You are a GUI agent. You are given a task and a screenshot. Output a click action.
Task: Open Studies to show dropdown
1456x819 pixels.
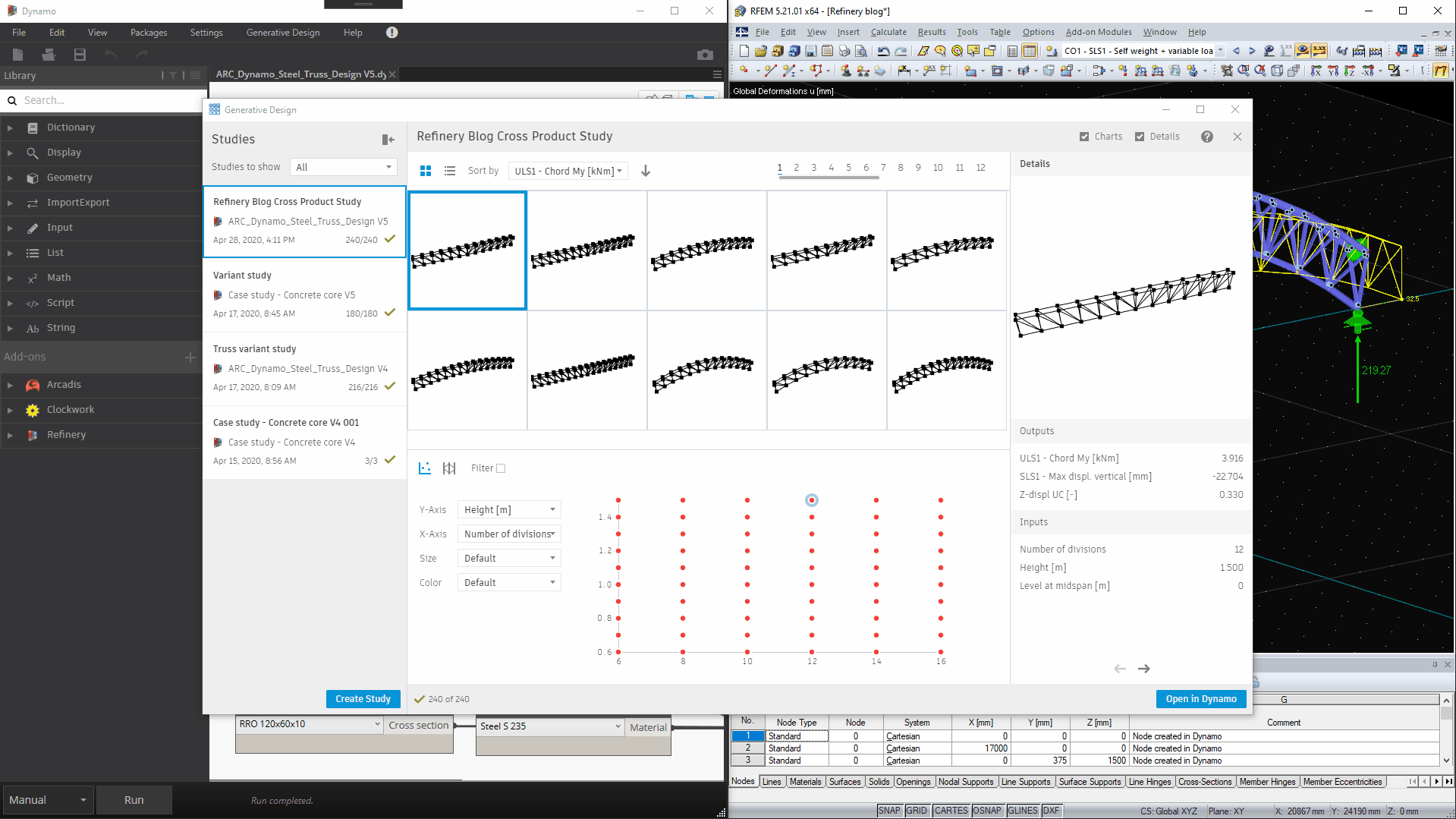pos(344,167)
